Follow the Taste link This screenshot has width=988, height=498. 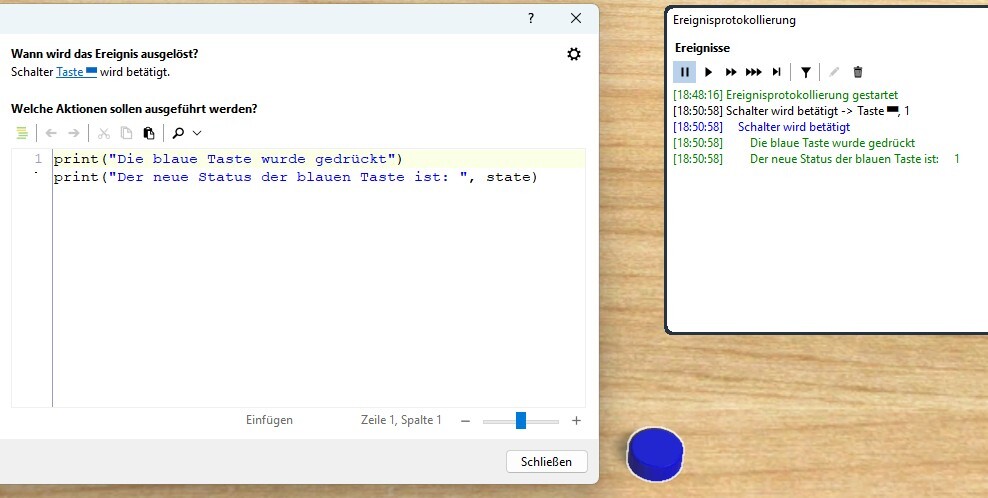click(x=70, y=72)
